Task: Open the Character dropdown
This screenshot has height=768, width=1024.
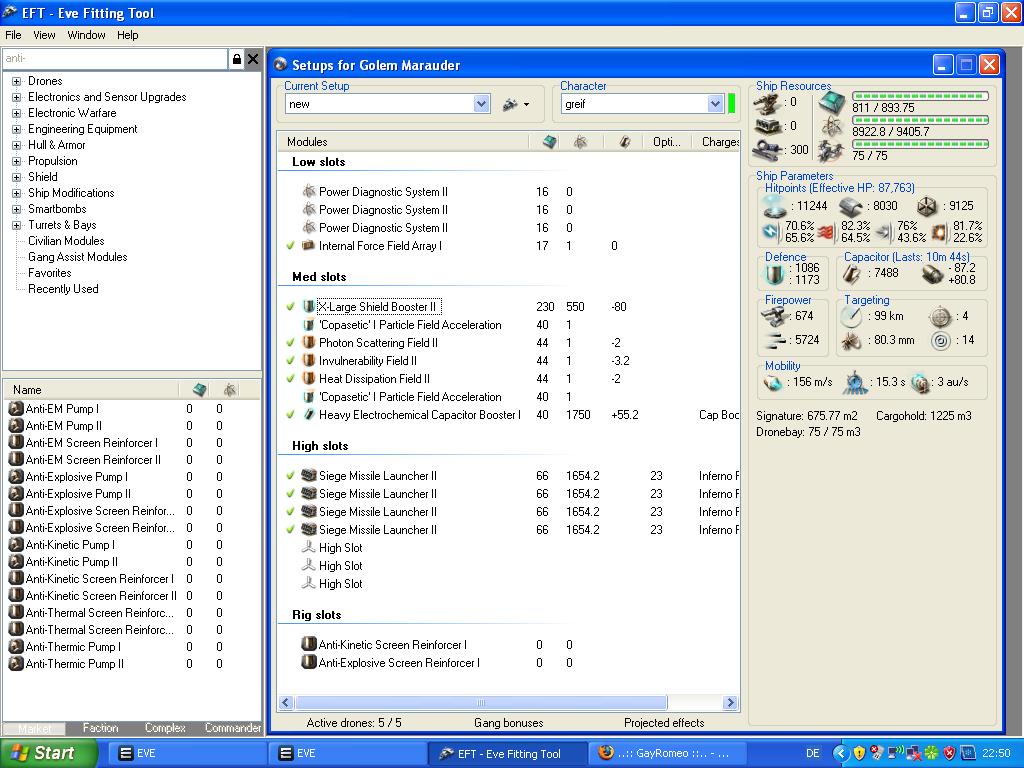Action: point(715,104)
